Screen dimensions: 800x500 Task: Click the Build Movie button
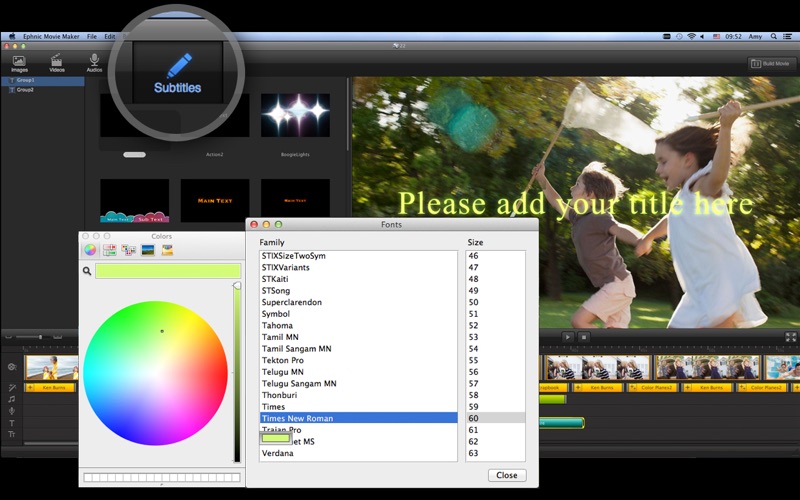coord(770,64)
